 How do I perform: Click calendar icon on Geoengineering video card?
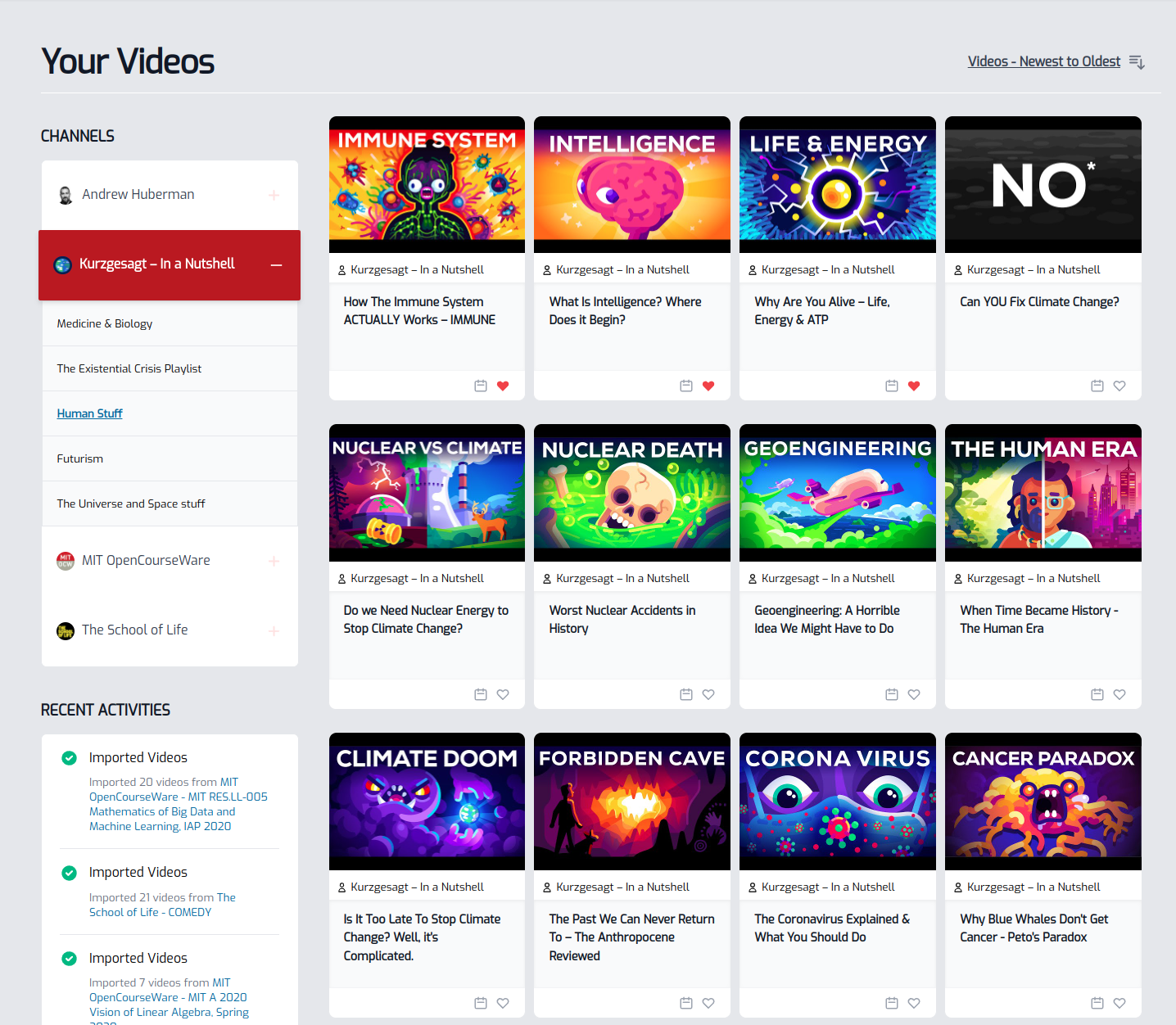pyautogui.click(x=892, y=694)
